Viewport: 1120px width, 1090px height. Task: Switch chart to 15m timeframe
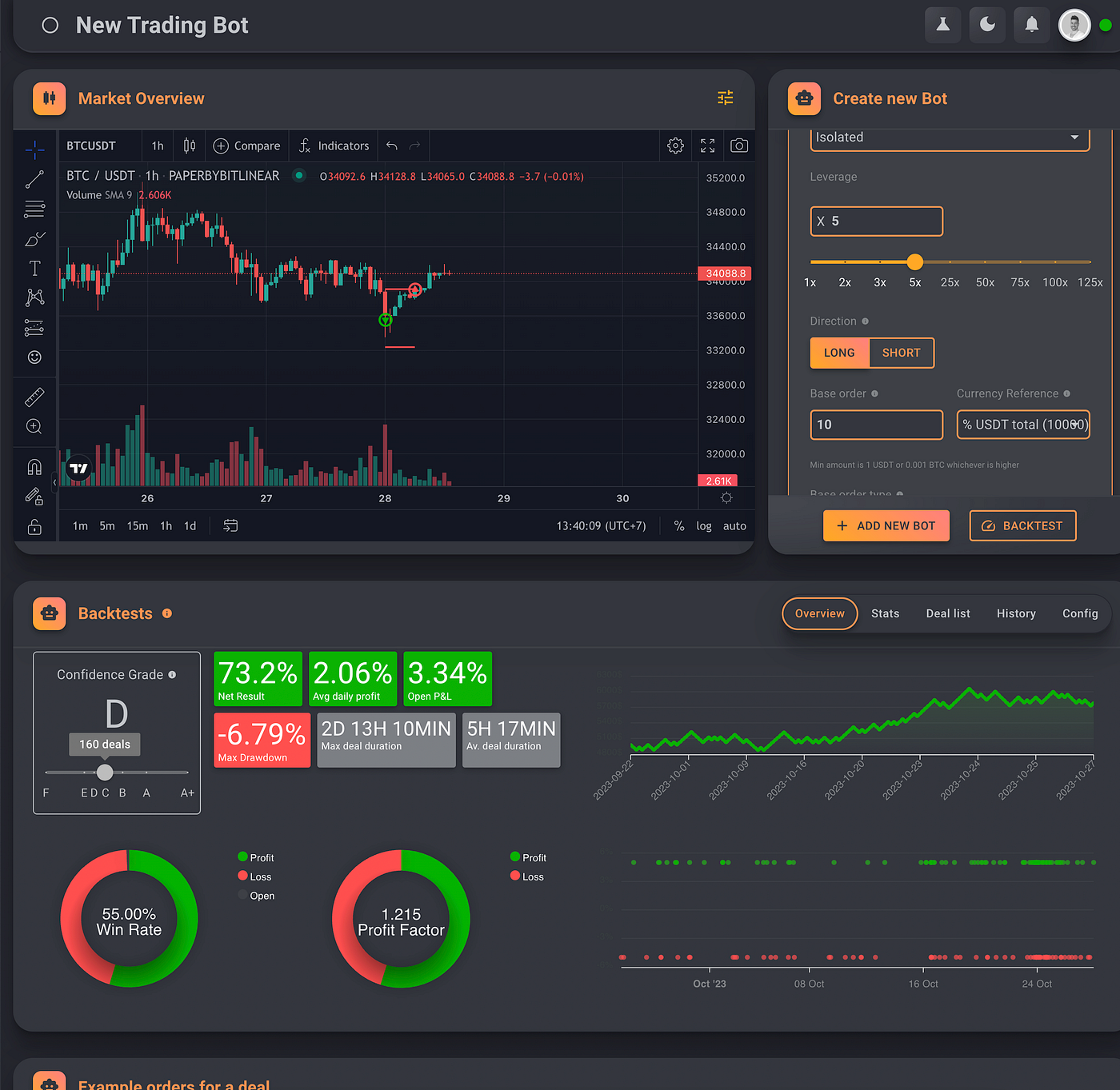[x=138, y=525]
